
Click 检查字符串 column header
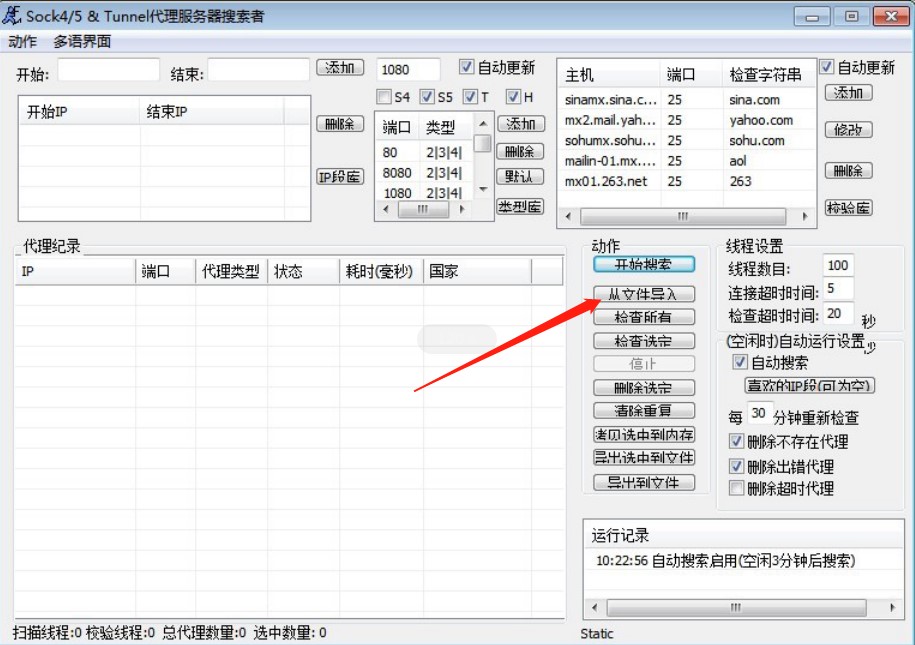click(767, 75)
